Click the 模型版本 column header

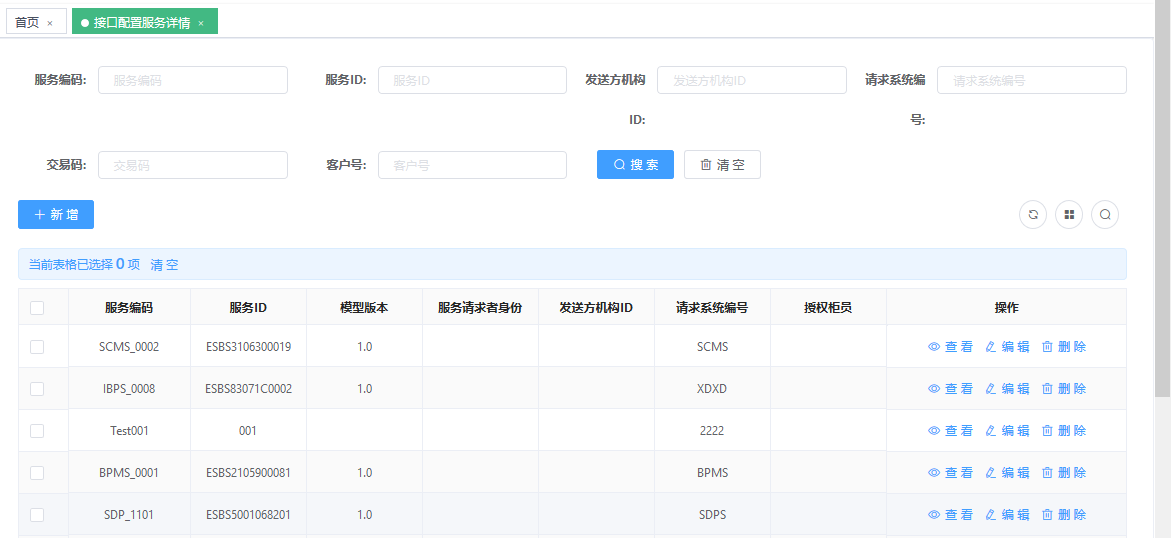tap(364, 308)
